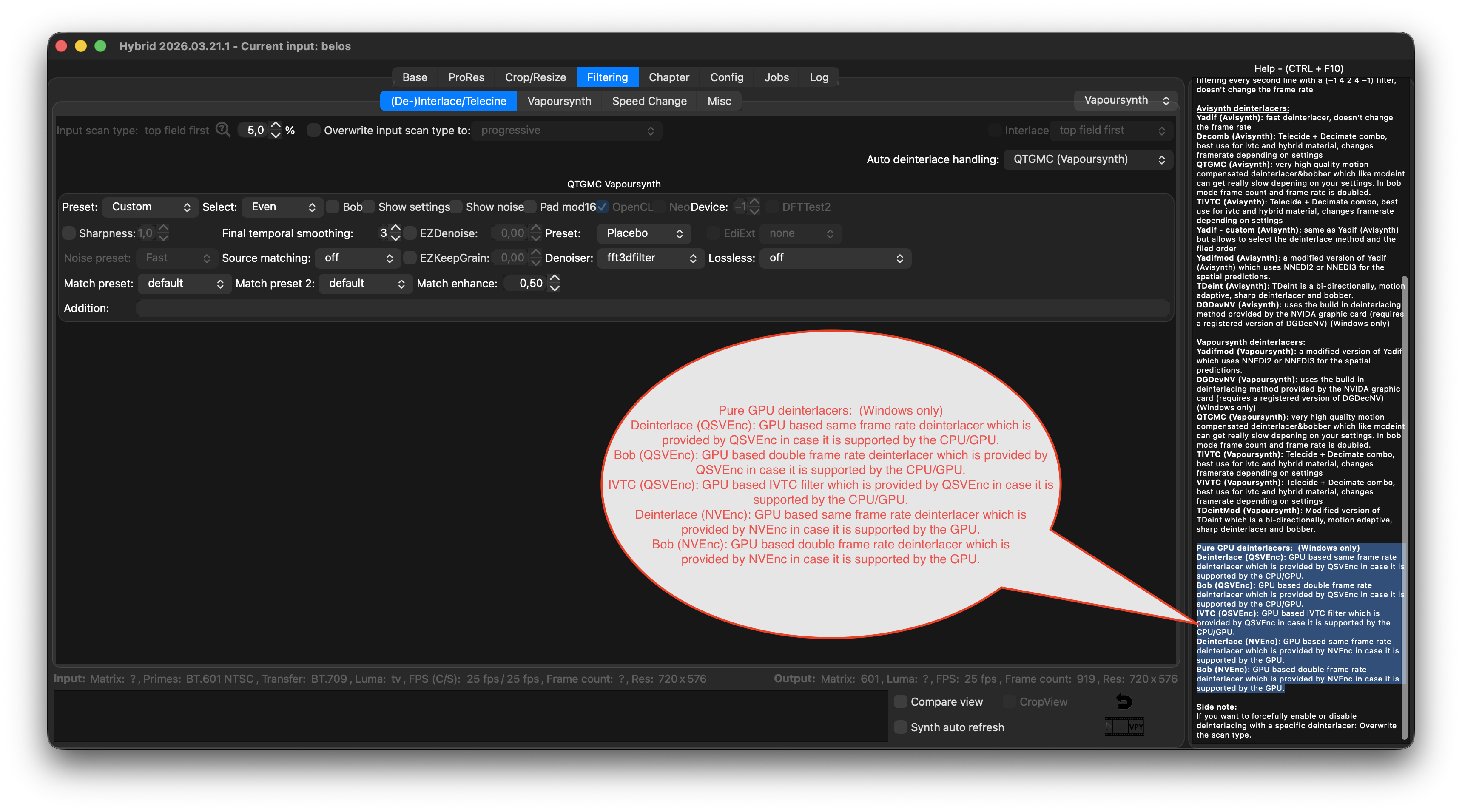The image size is (1462, 812).
Task: Toggle the Synth auto refresh checkbox
Action: tap(901, 727)
